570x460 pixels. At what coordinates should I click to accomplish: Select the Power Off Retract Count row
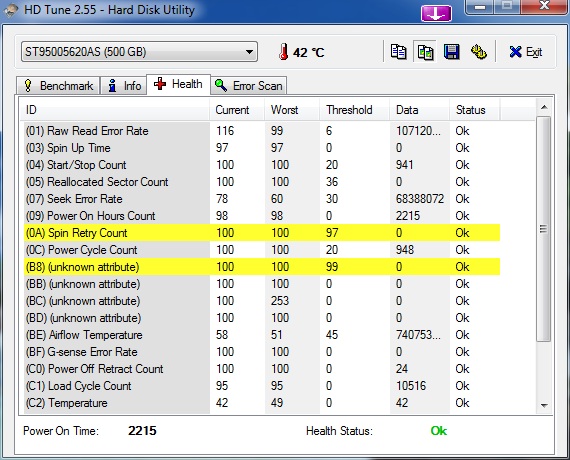(x=262, y=369)
